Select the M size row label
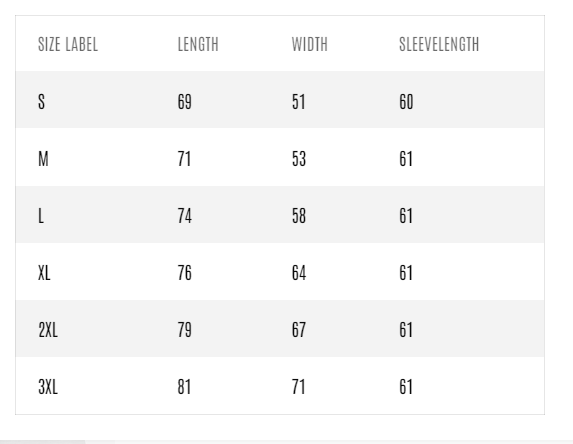The width and height of the screenshot is (573, 444). [43, 159]
